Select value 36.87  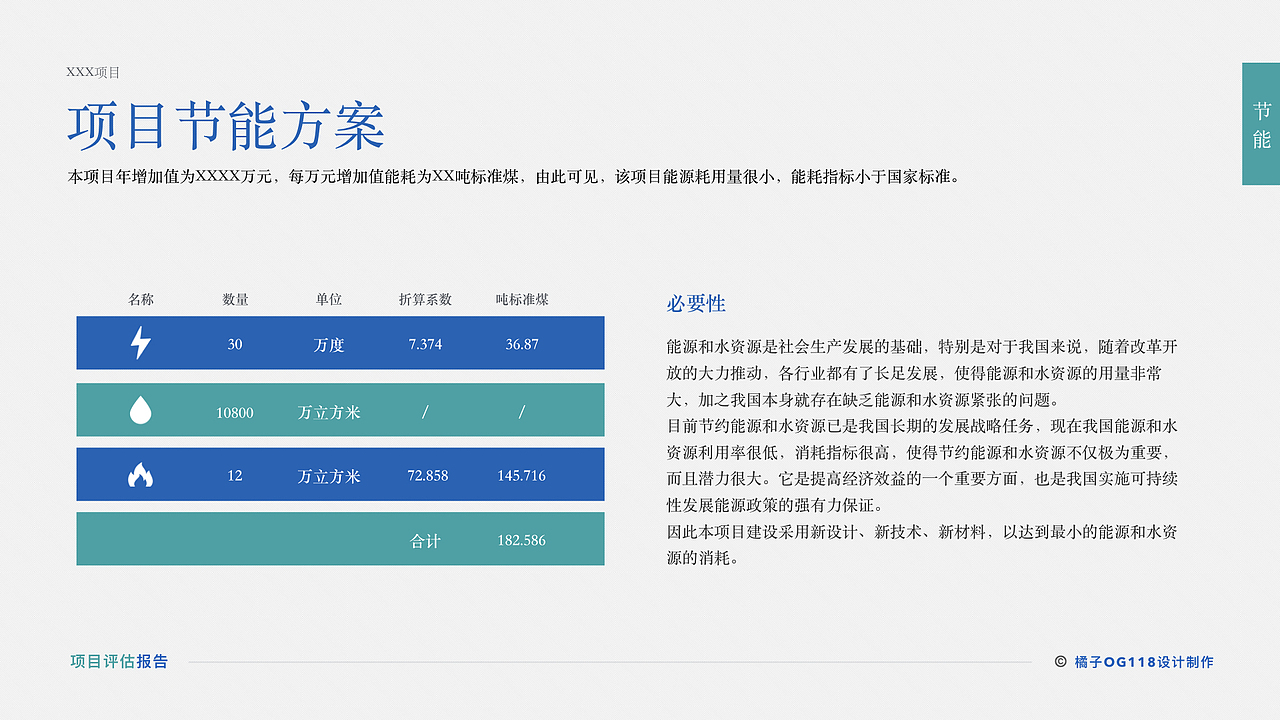(522, 344)
